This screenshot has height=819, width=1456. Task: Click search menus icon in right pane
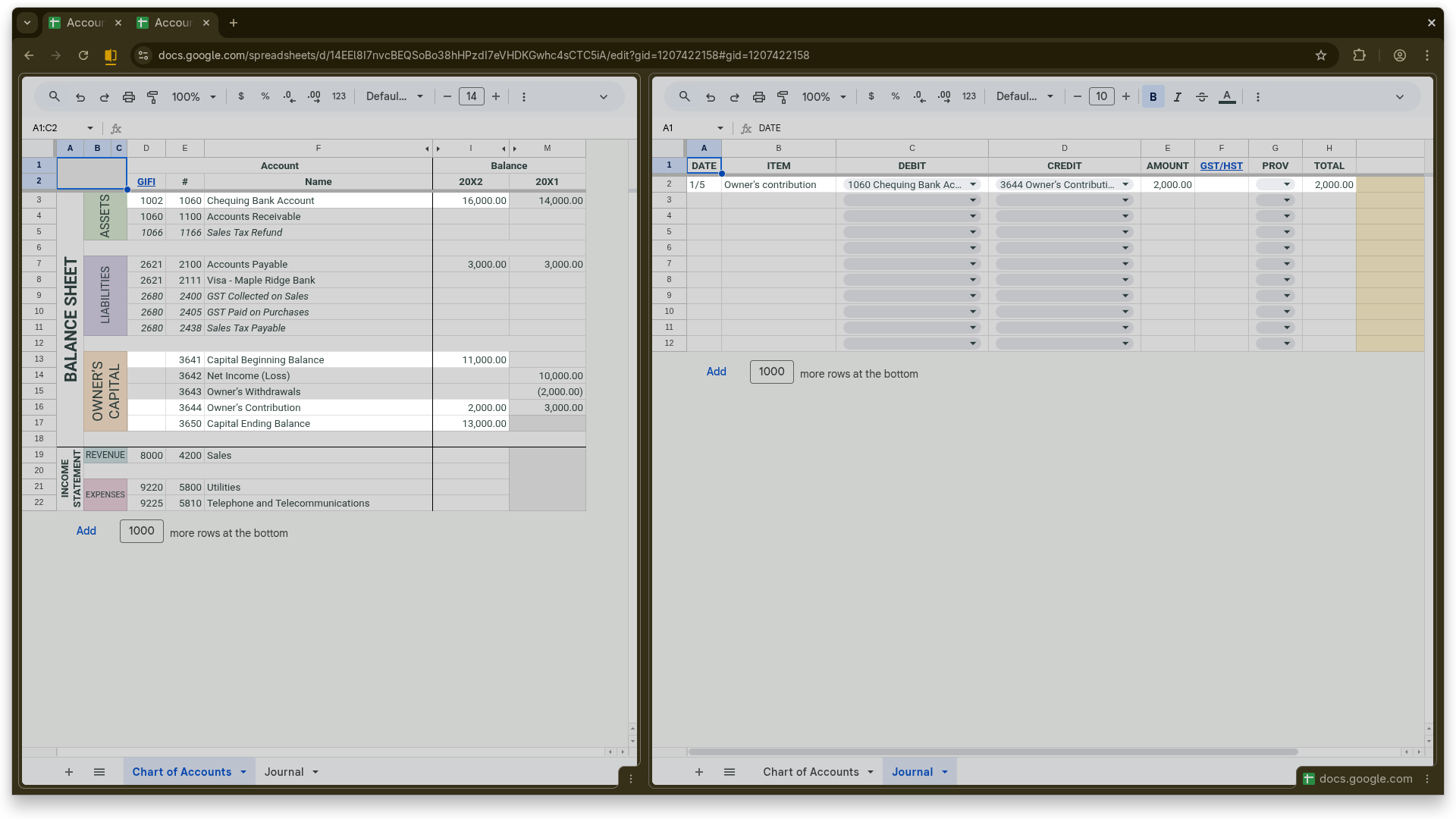coord(684,96)
